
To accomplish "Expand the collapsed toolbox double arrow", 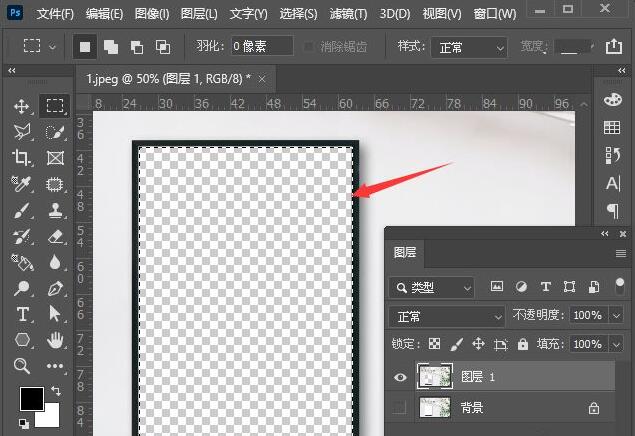I will (12, 70).
